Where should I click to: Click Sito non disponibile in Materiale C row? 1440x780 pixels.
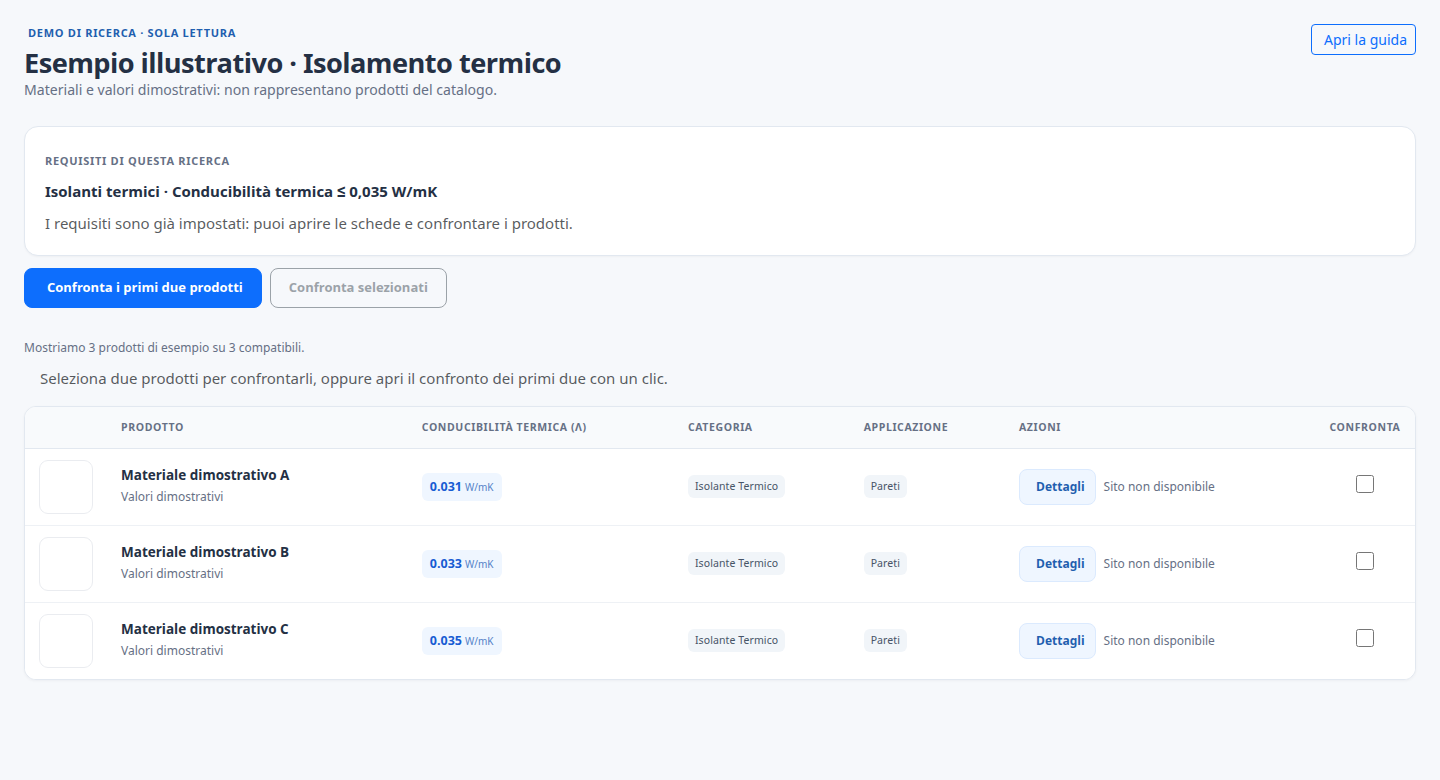tap(1159, 641)
